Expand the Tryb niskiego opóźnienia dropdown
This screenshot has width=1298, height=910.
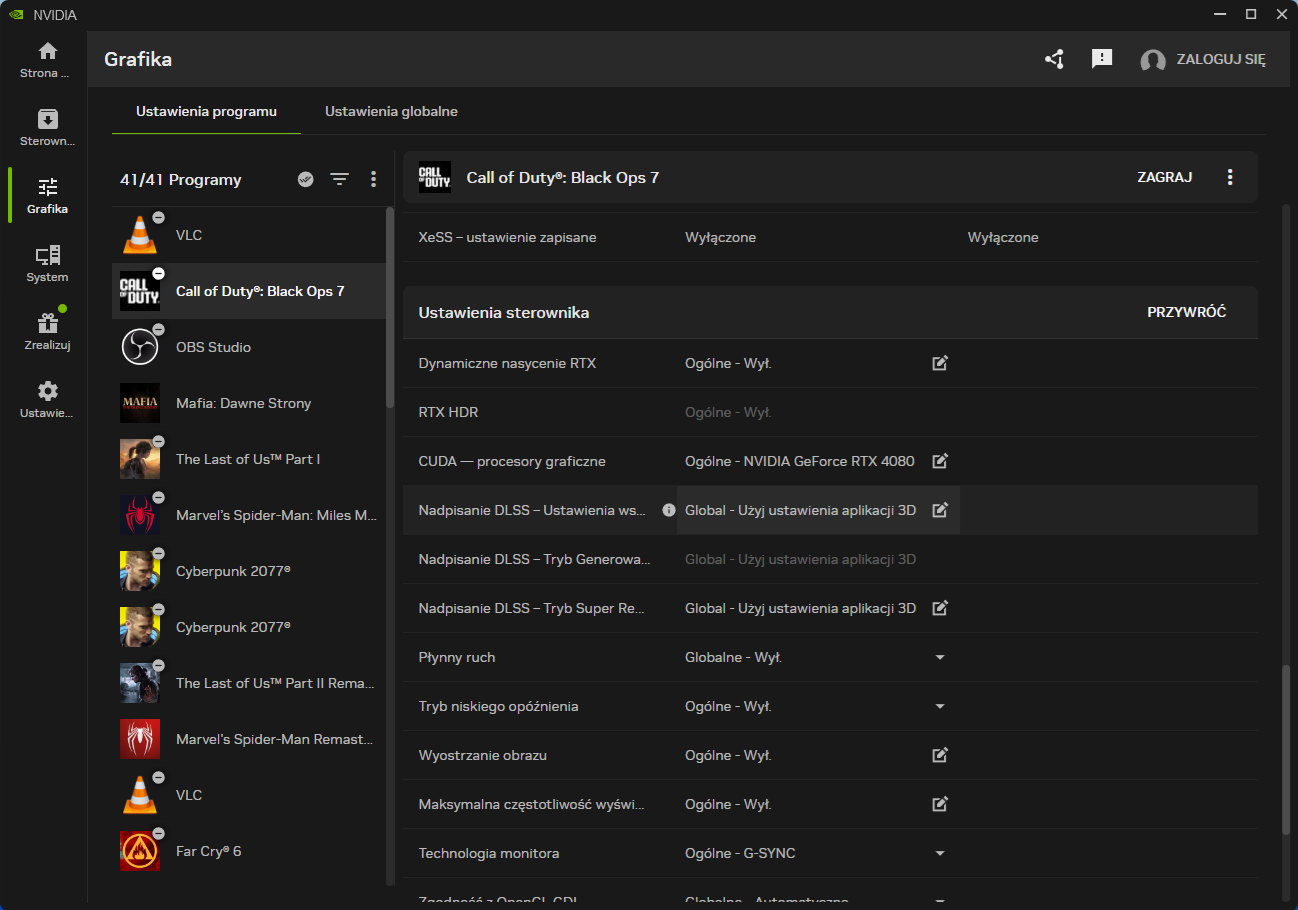click(x=939, y=706)
